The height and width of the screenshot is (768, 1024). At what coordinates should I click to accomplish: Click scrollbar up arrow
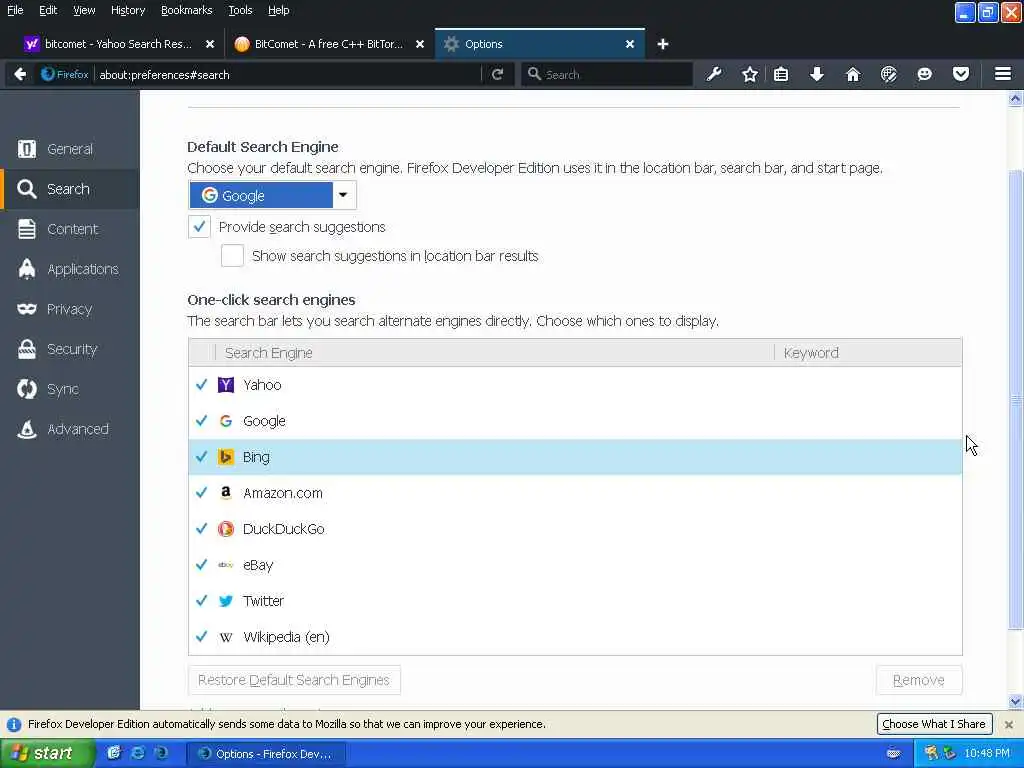(x=1016, y=99)
